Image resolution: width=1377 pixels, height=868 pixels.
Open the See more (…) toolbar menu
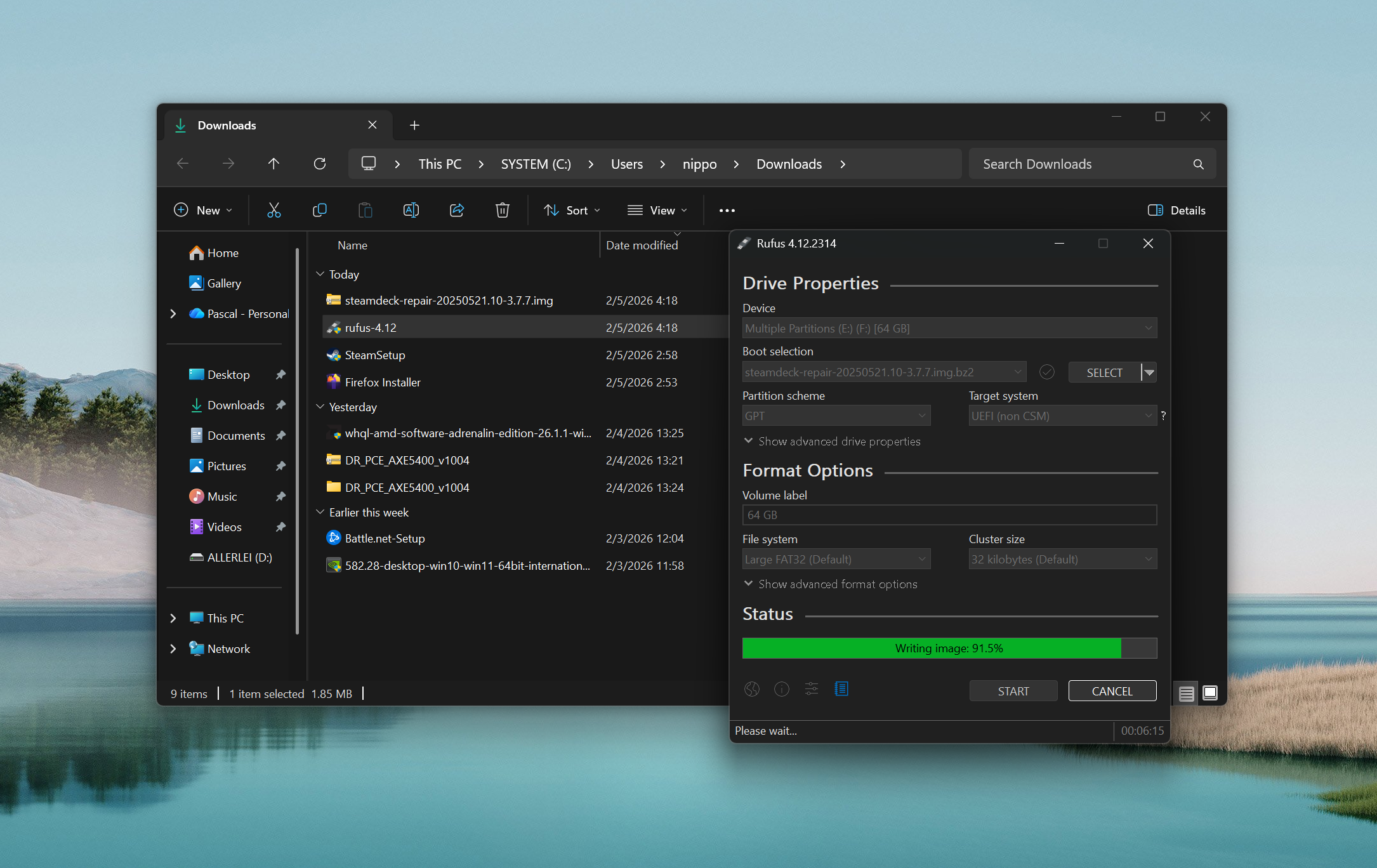pos(727,210)
